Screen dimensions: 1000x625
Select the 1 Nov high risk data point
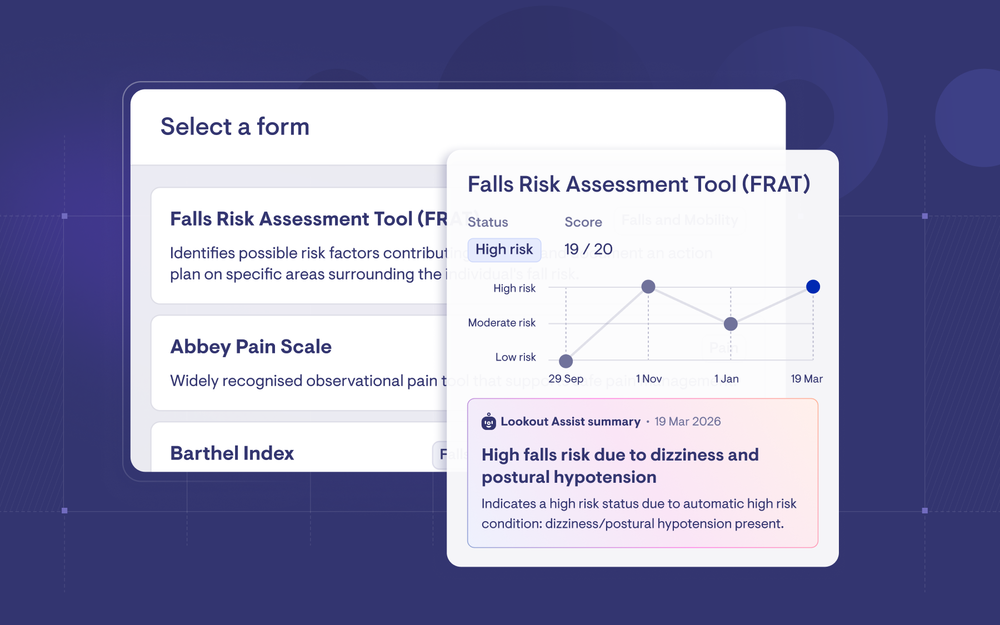pos(648,287)
